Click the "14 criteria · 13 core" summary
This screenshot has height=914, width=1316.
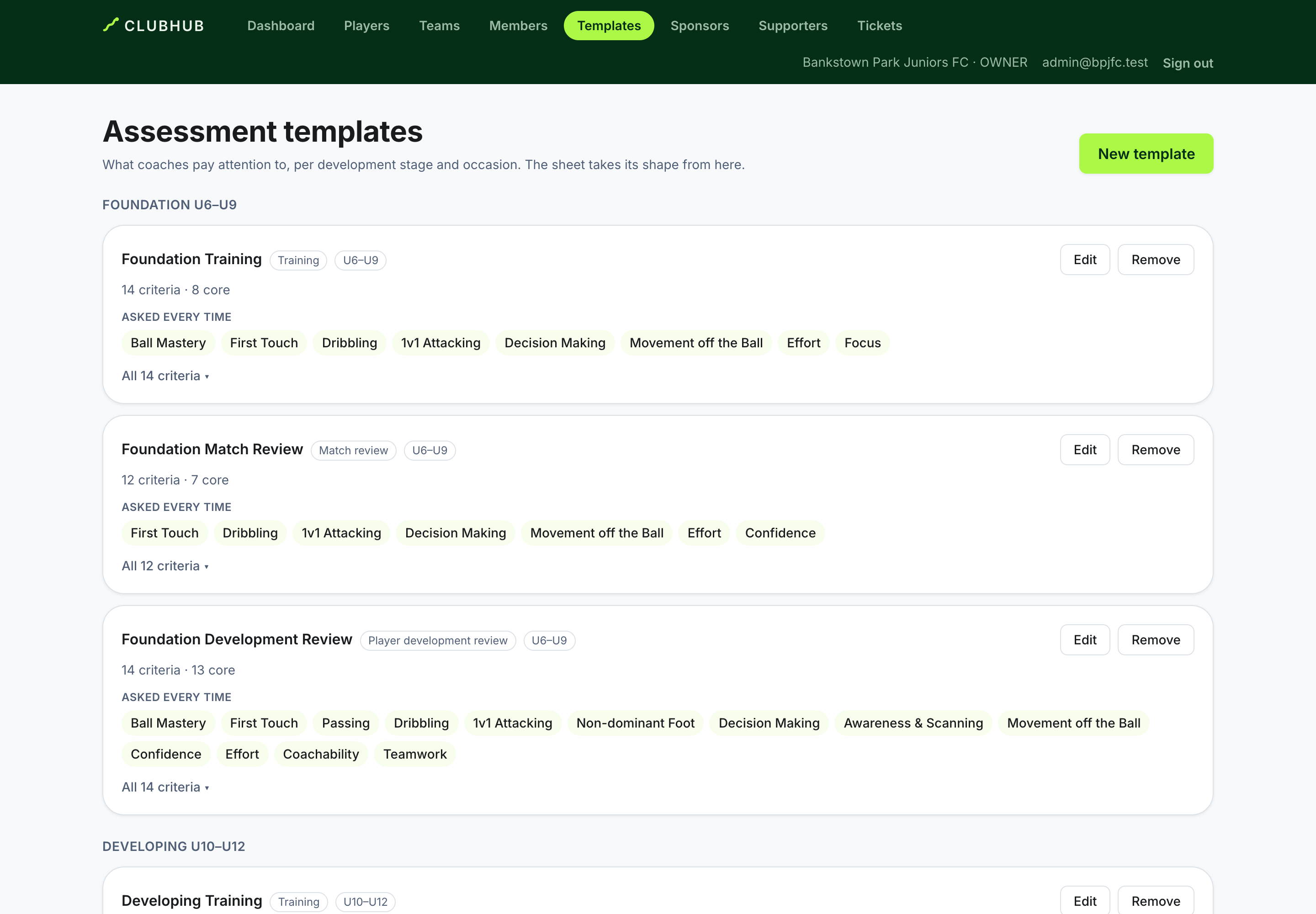(178, 670)
